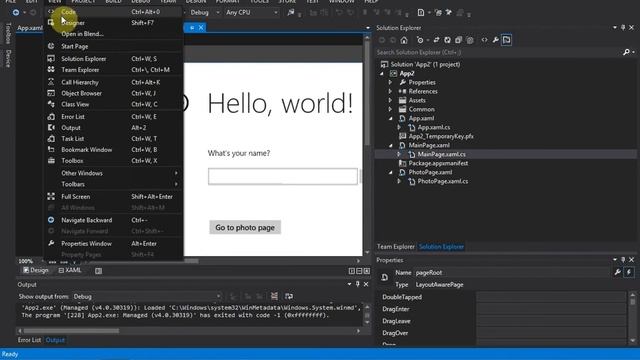Switch to XAML tab
The width and height of the screenshot is (640, 360).
coord(69,270)
